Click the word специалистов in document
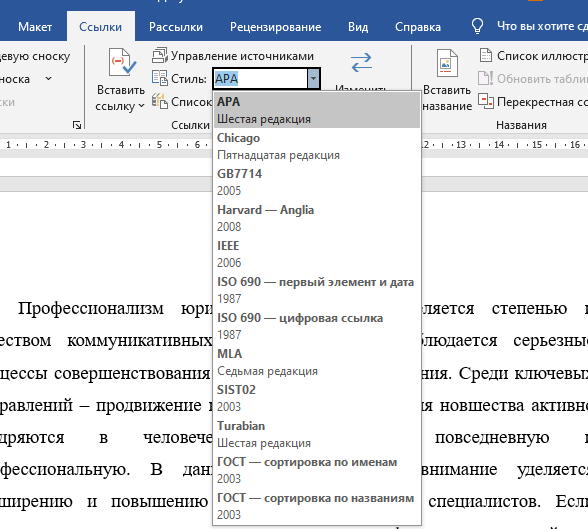 click(484, 502)
